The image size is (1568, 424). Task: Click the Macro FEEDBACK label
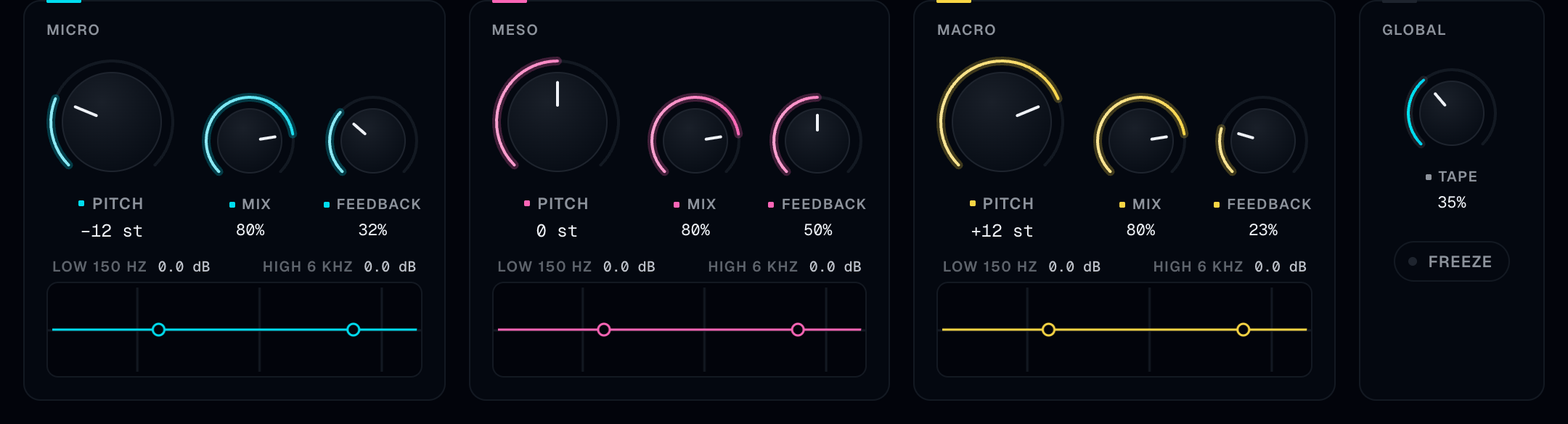[x=1269, y=204]
